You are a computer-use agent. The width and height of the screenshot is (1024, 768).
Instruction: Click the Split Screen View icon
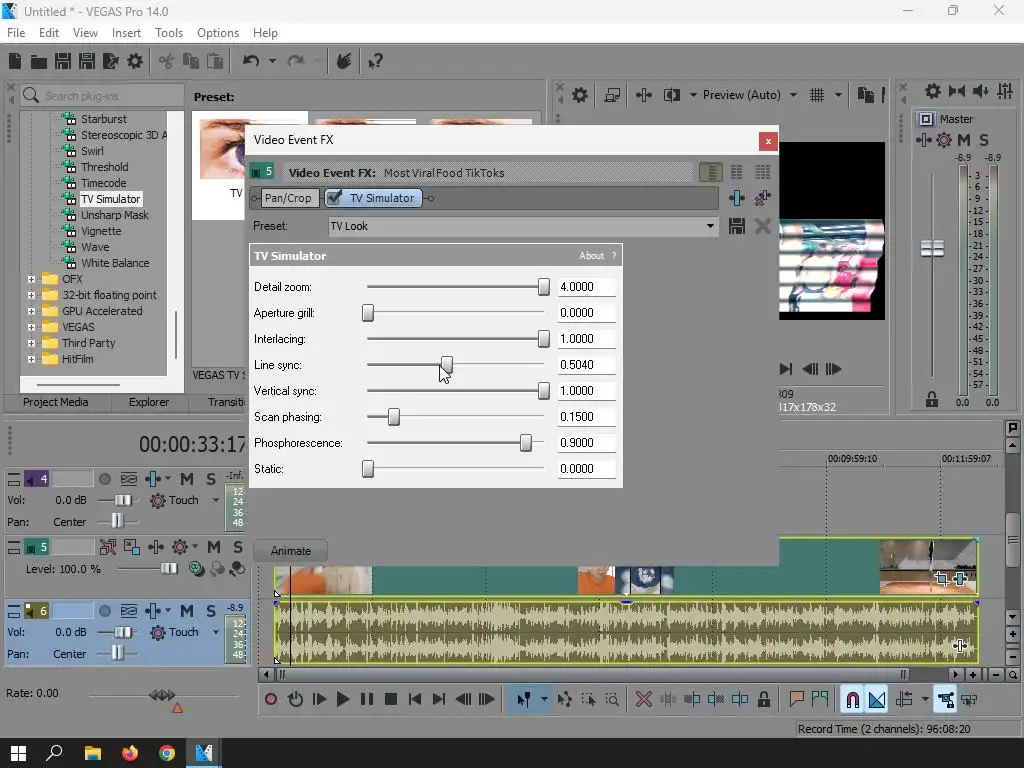click(671, 95)
